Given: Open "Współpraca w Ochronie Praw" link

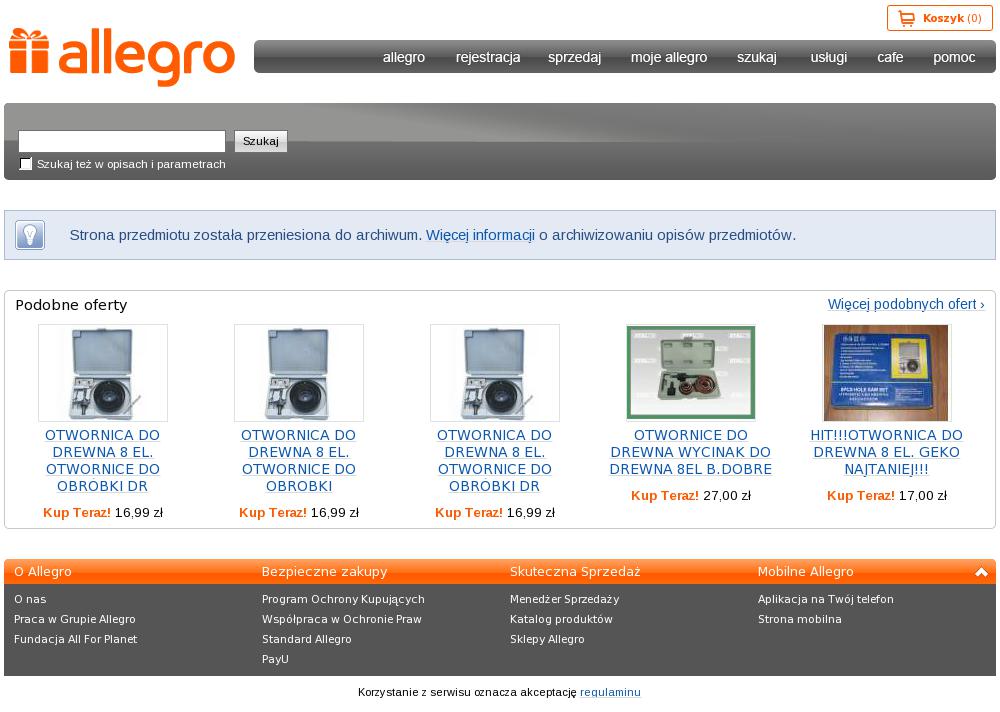Looking at the screenshot, I should tap(342, 619).
